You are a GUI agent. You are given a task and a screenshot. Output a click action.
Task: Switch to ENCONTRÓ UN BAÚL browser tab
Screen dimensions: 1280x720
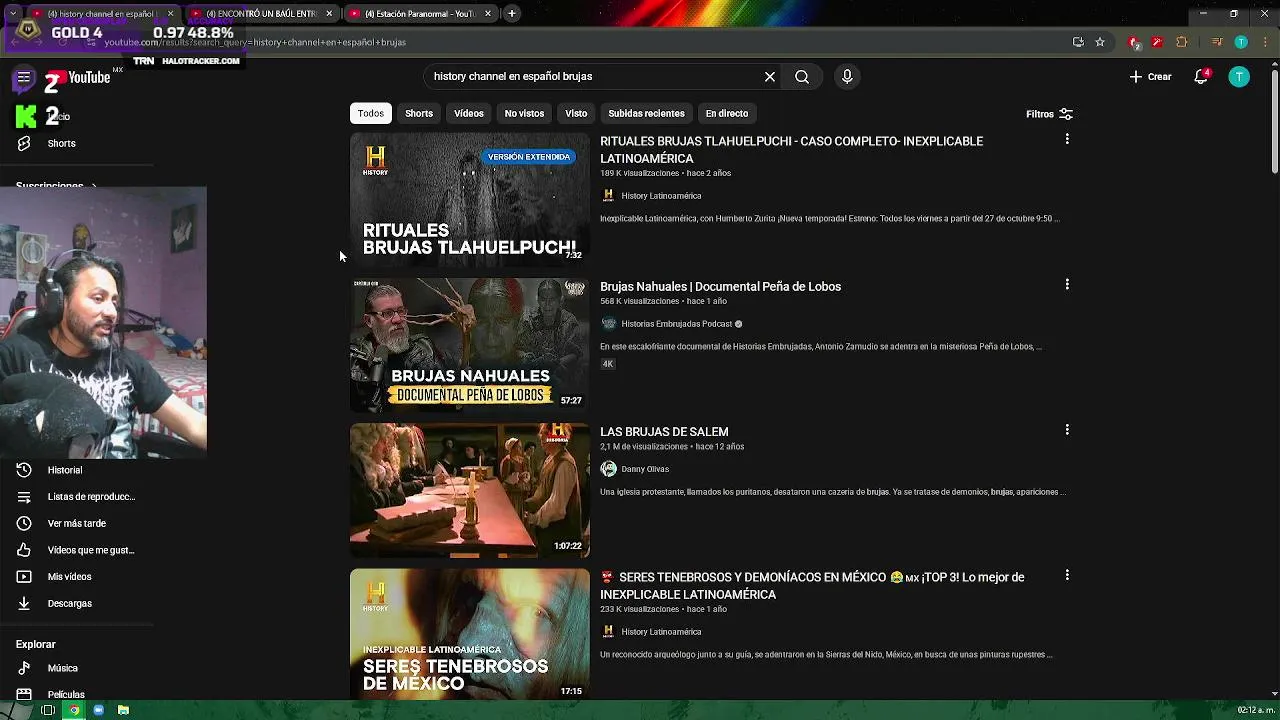[262, 14]
